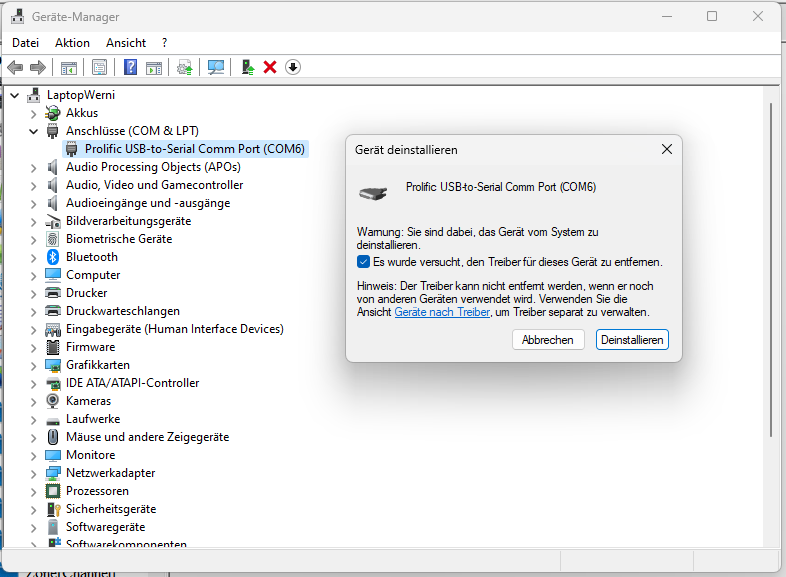The height and width of the screenshot is (577, 786).
Task: Click the Bluetooth device category icon
Action: coord(53,257)
